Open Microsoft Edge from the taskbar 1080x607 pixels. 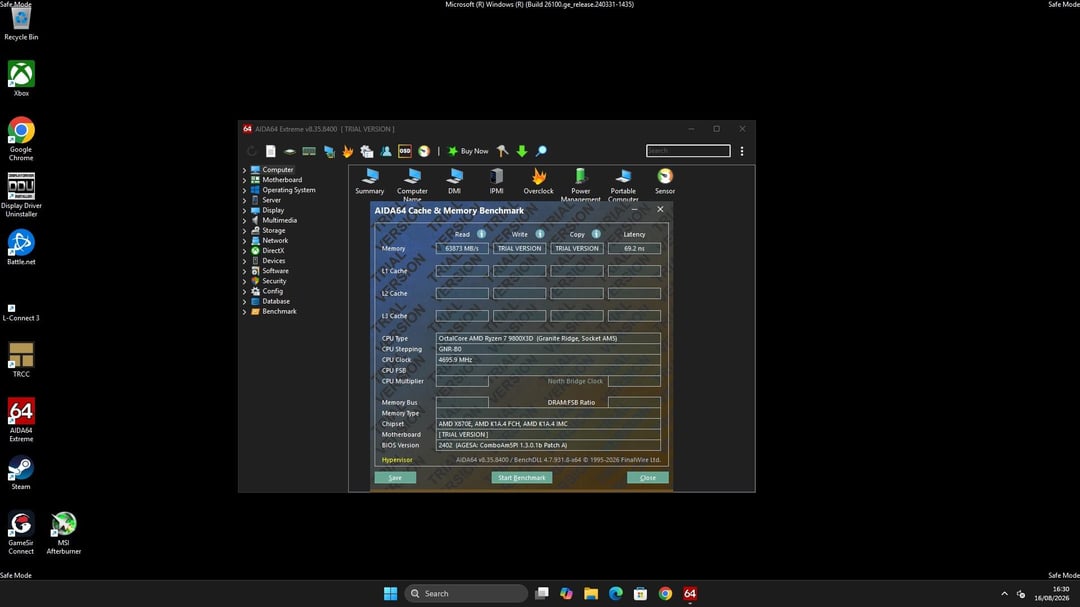click(x=616, y=593)
